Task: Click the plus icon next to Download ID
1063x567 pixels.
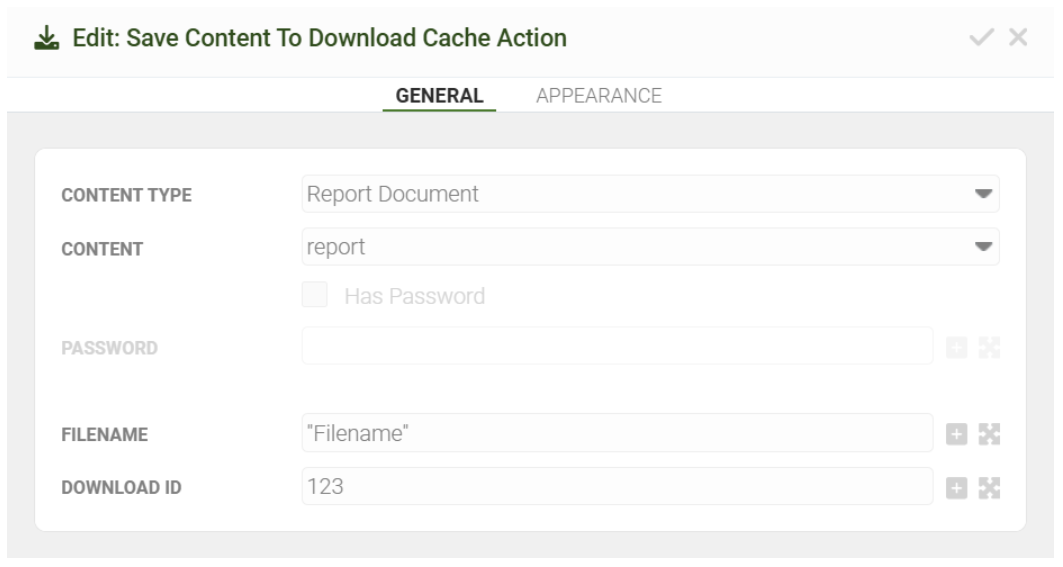Action: [958, 487]
